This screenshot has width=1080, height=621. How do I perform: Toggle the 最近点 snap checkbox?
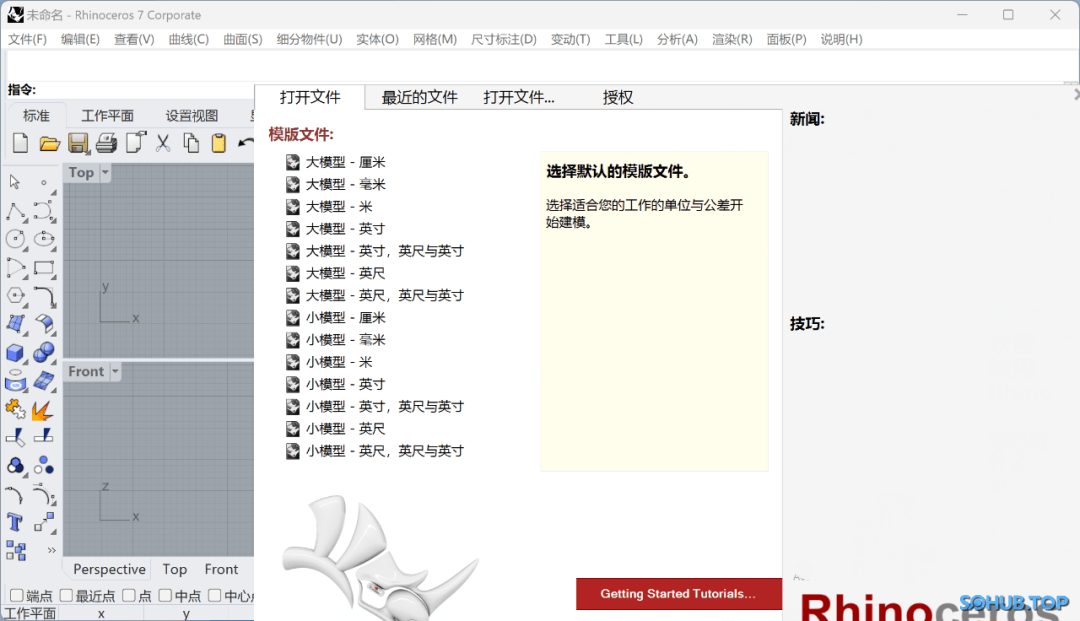[66, 596]
